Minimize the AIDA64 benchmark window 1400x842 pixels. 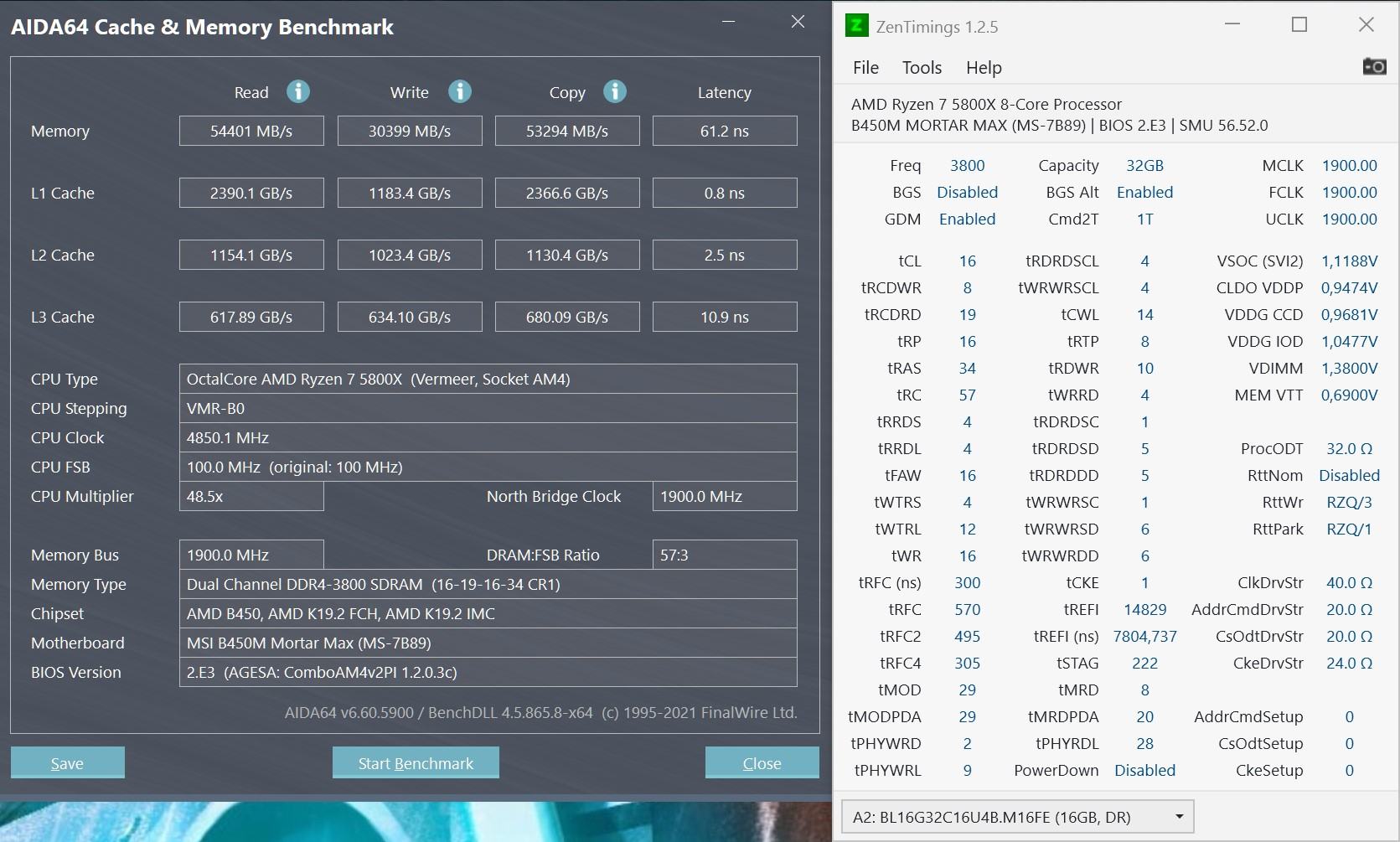pyautogui.click(x=728, y=22)
